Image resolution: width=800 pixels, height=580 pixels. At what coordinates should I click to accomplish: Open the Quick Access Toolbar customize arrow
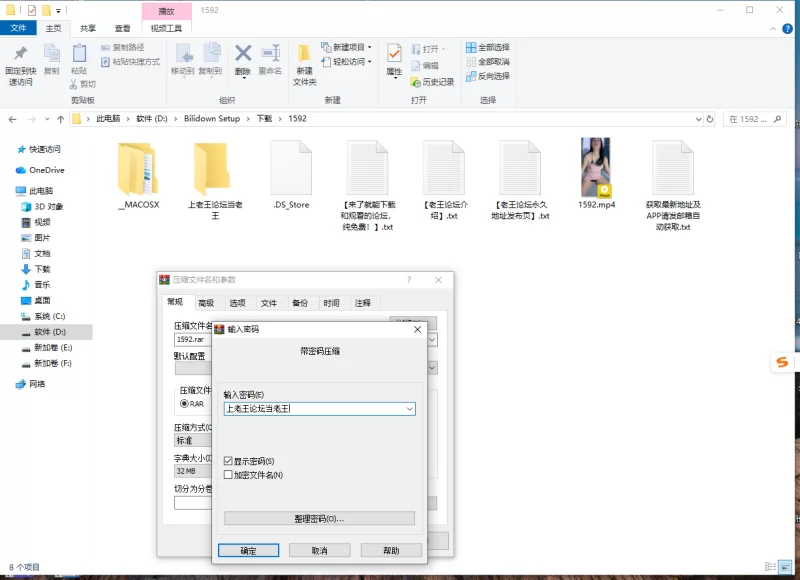(59, 10)
